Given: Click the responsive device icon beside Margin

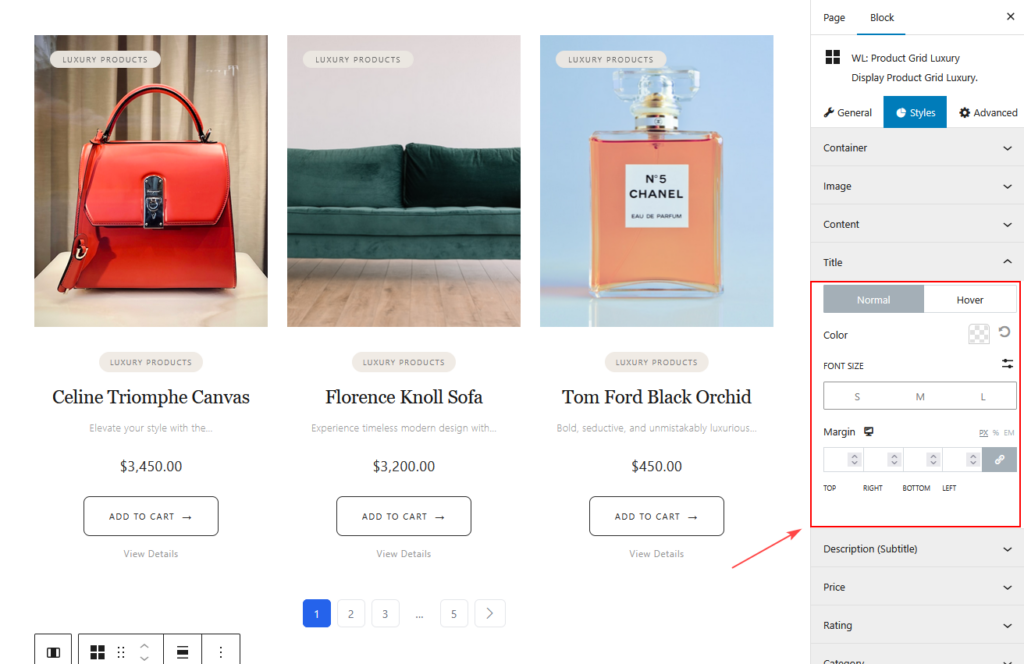Looking at the screenshot, I should click(869, 431).
